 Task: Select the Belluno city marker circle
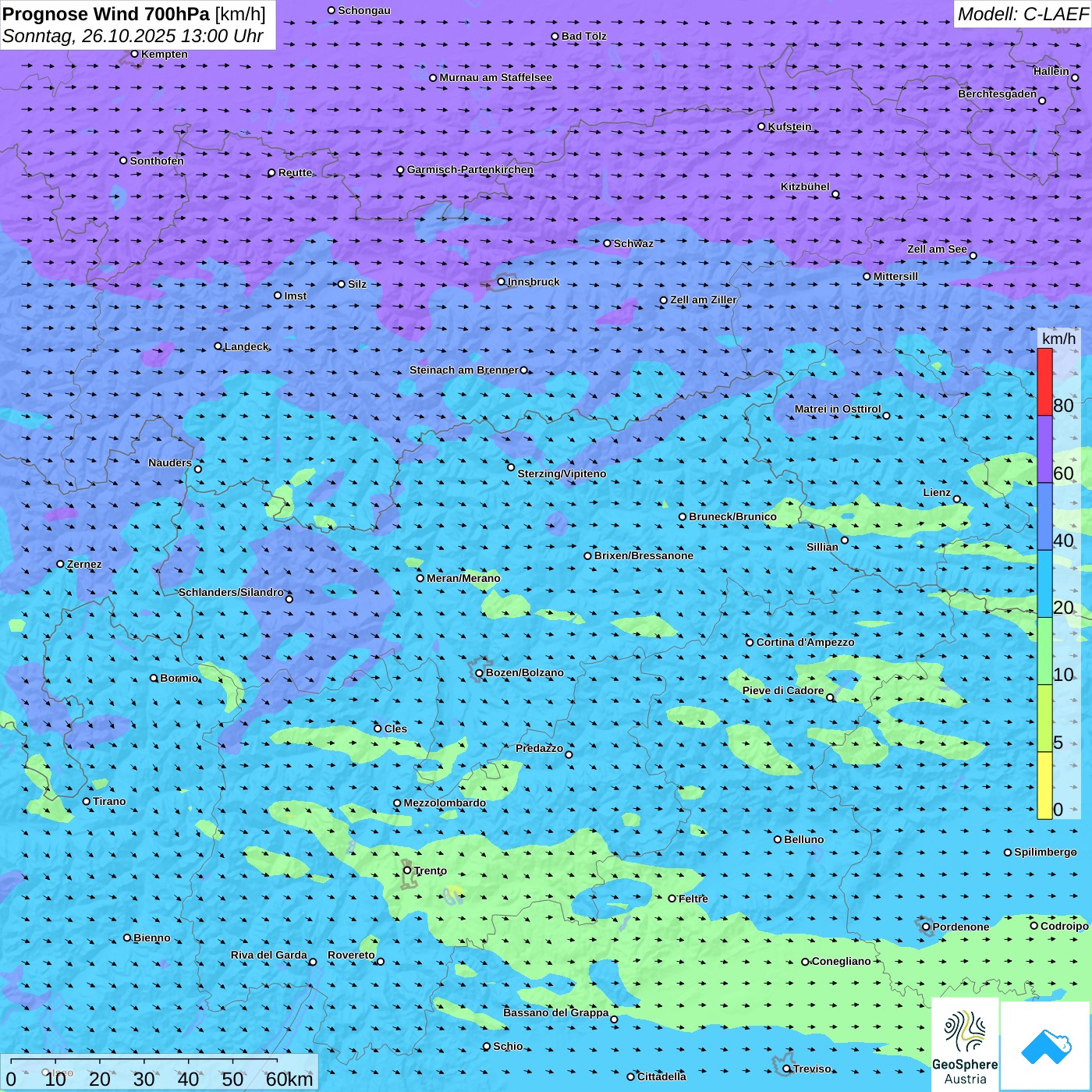pos(778,839)
